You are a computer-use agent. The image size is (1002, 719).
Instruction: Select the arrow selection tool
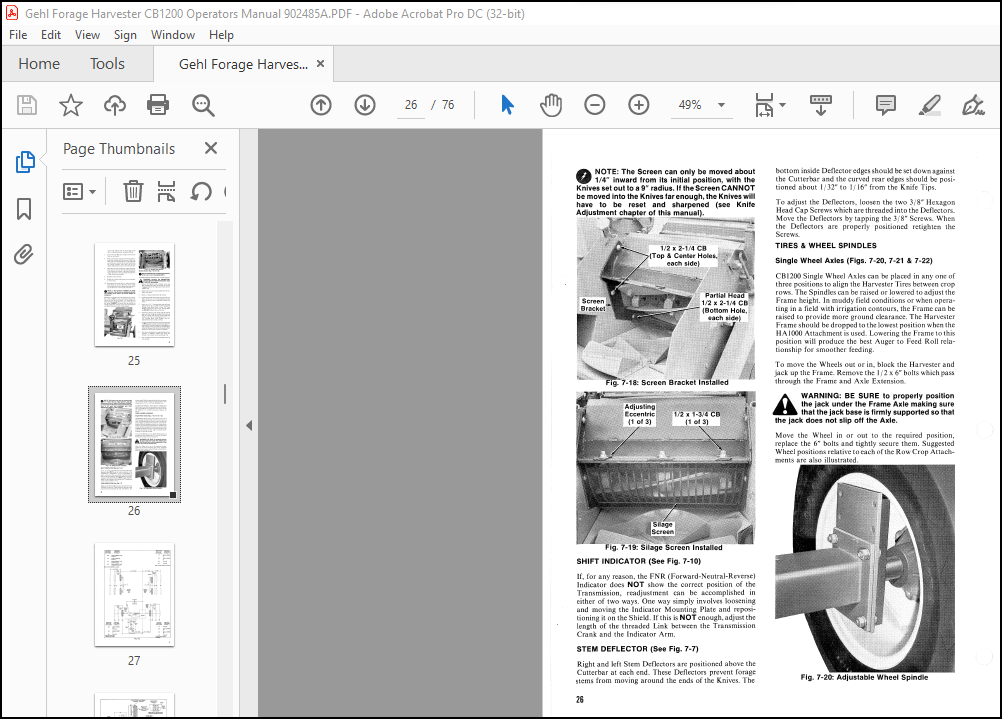[x=507, y=105]
